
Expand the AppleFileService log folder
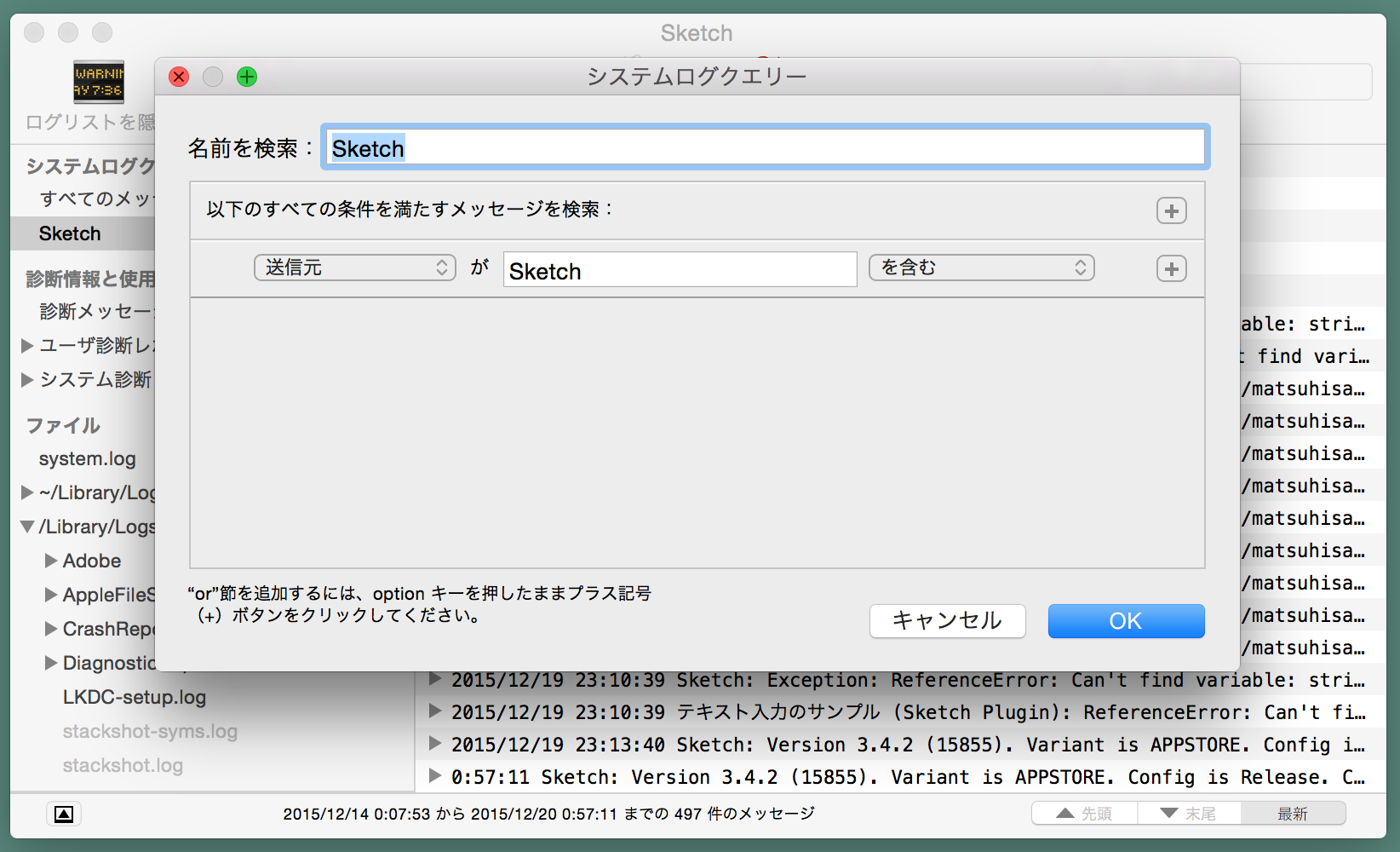[51, 595]
